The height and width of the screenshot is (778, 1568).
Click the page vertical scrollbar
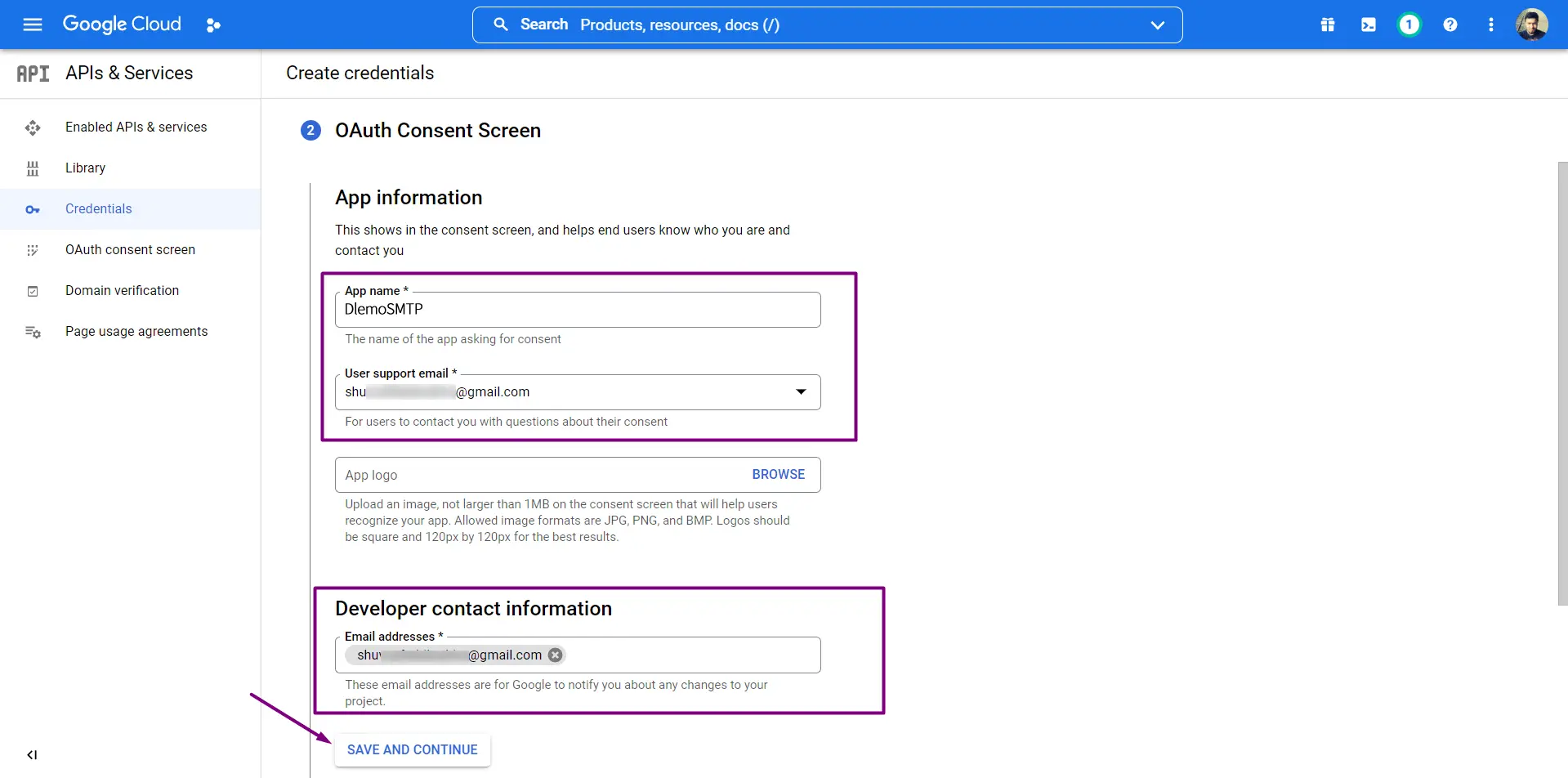1562,384
